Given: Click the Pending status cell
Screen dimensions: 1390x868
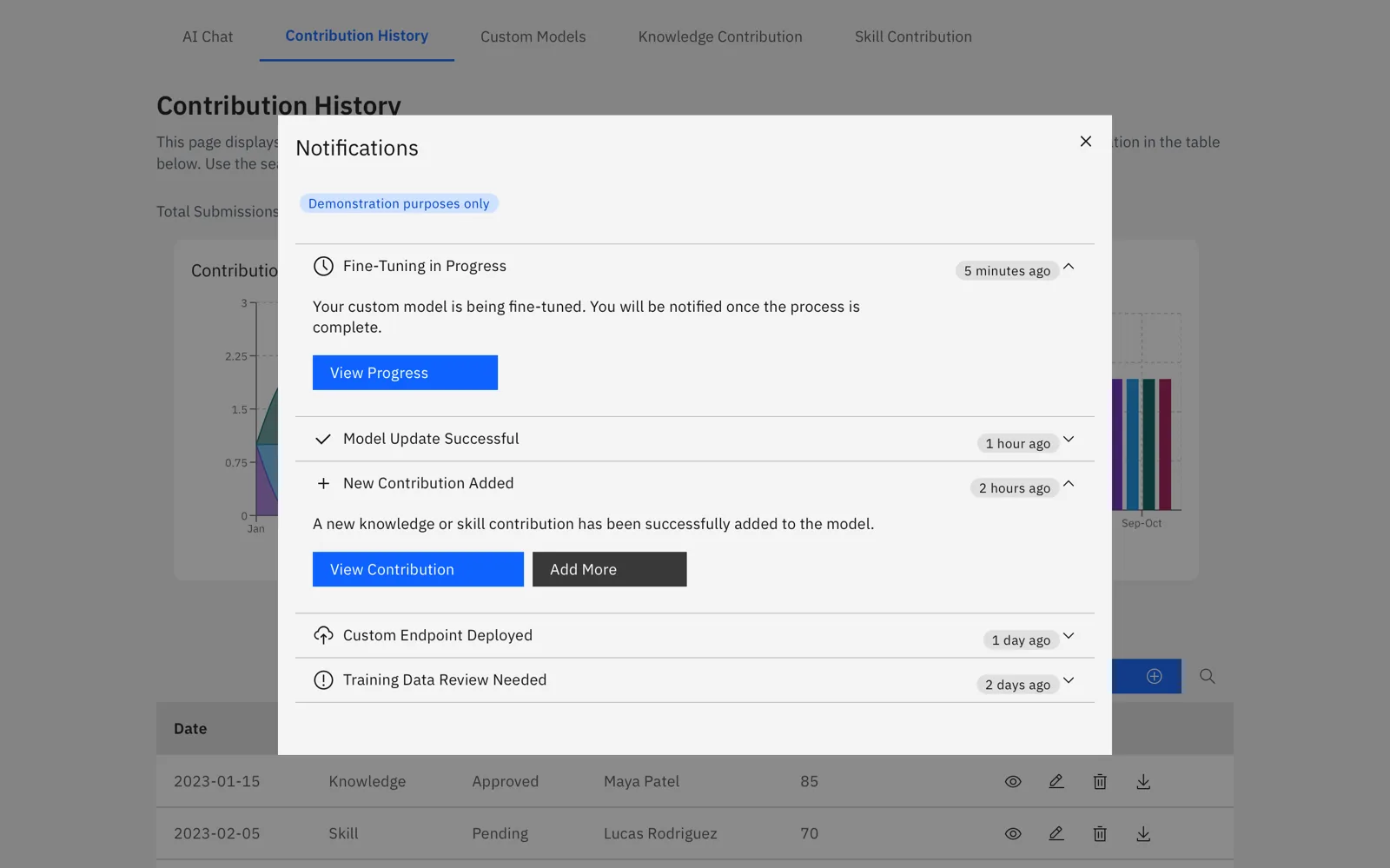Looking at the screenshot, I should (x=500, y=833).
